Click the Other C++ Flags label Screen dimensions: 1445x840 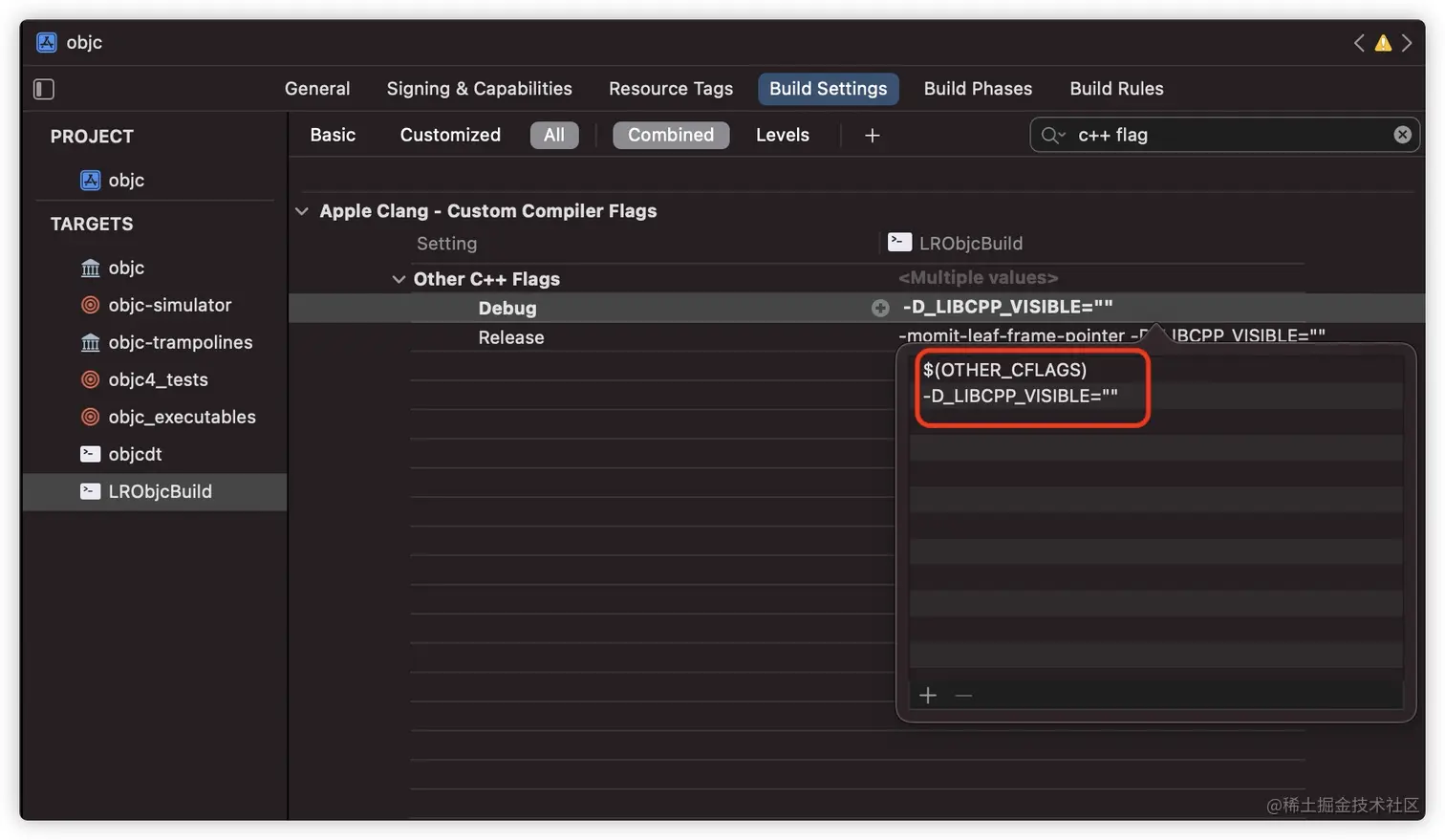486,279
